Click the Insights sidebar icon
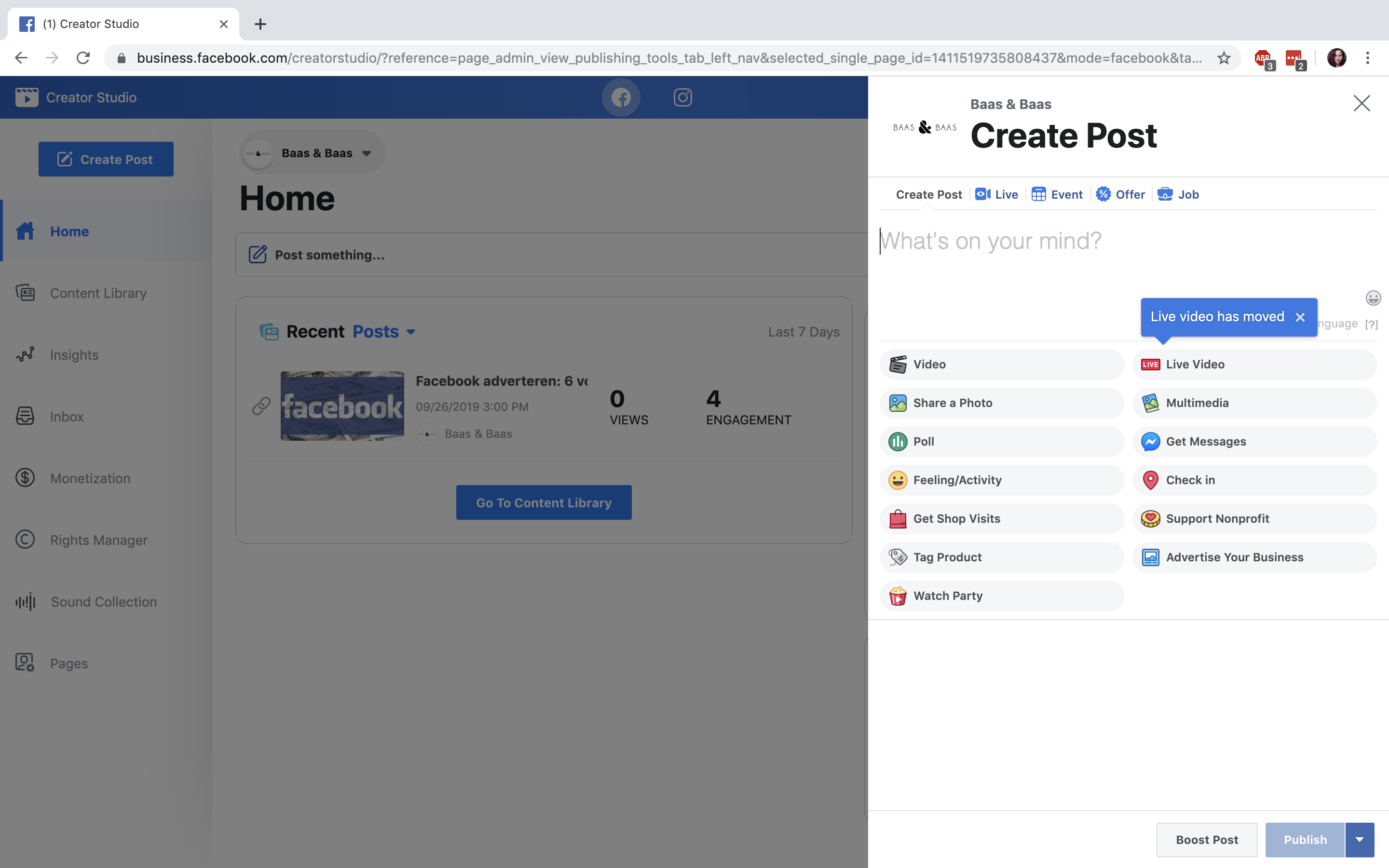 [x=25, y=354]
